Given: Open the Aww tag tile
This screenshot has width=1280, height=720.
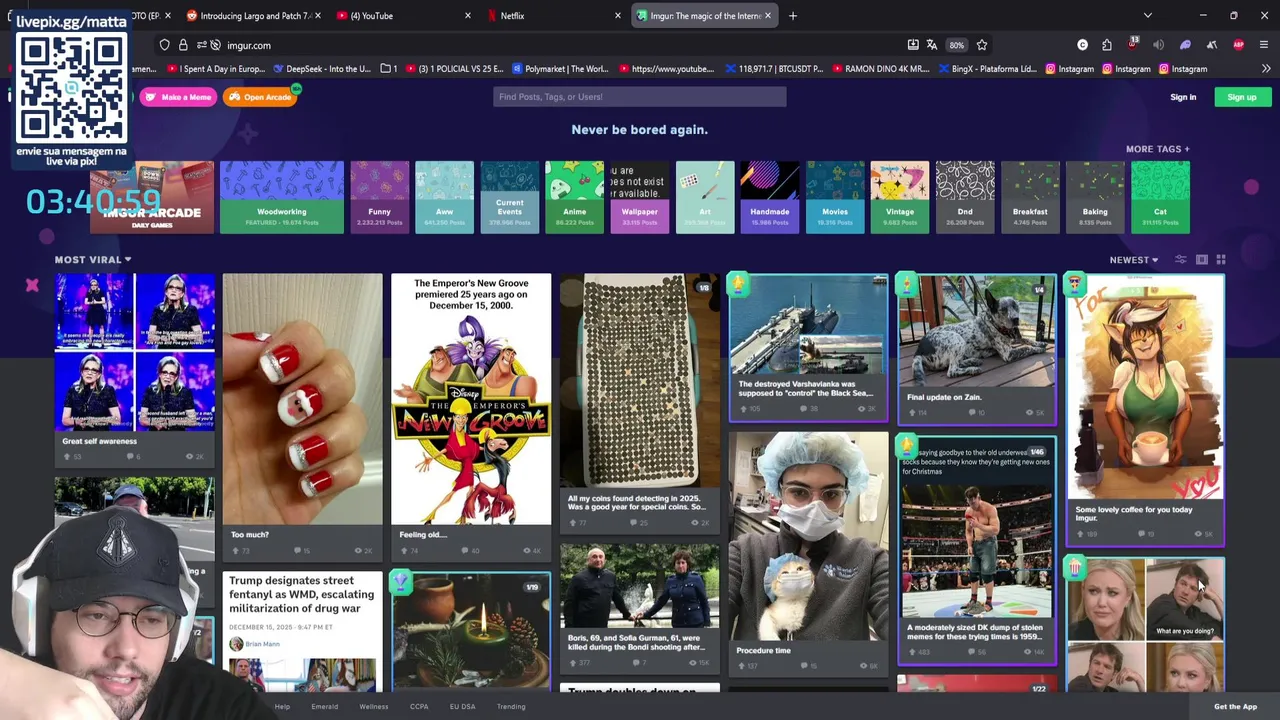Looking at the screenshot, I should 444,197.
